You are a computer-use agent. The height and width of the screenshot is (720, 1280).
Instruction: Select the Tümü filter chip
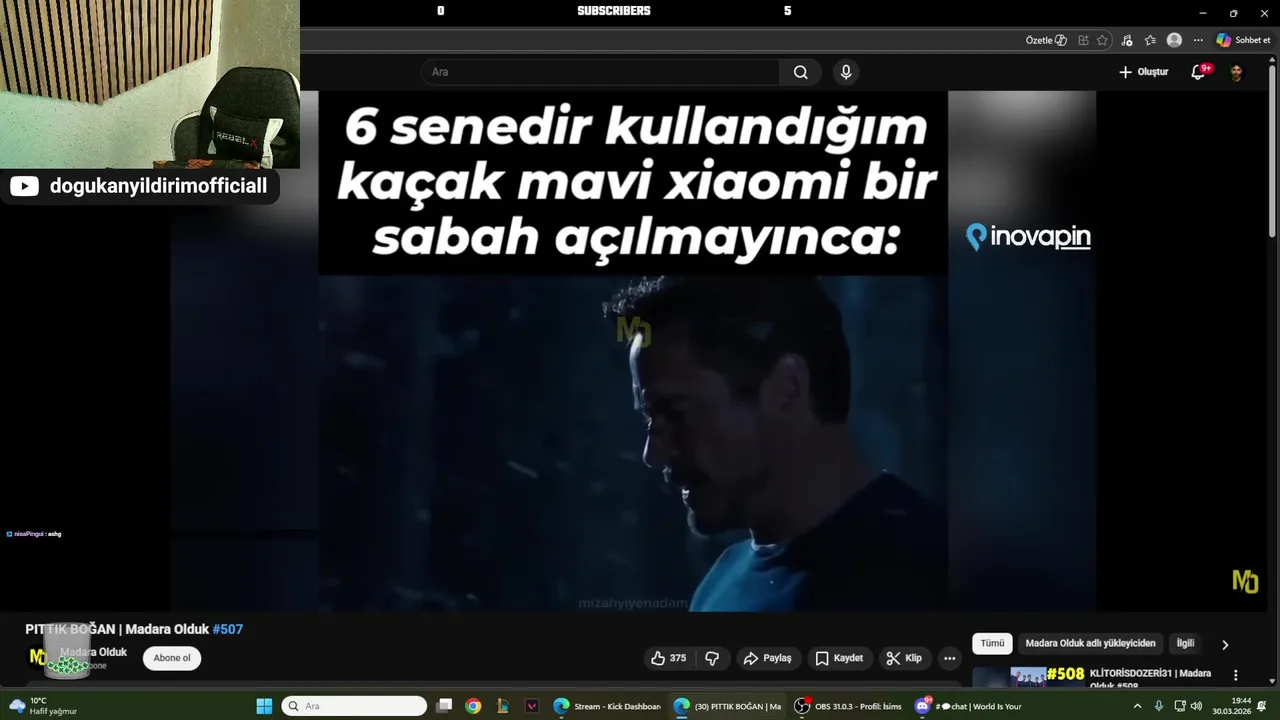[x=992, y=643]
